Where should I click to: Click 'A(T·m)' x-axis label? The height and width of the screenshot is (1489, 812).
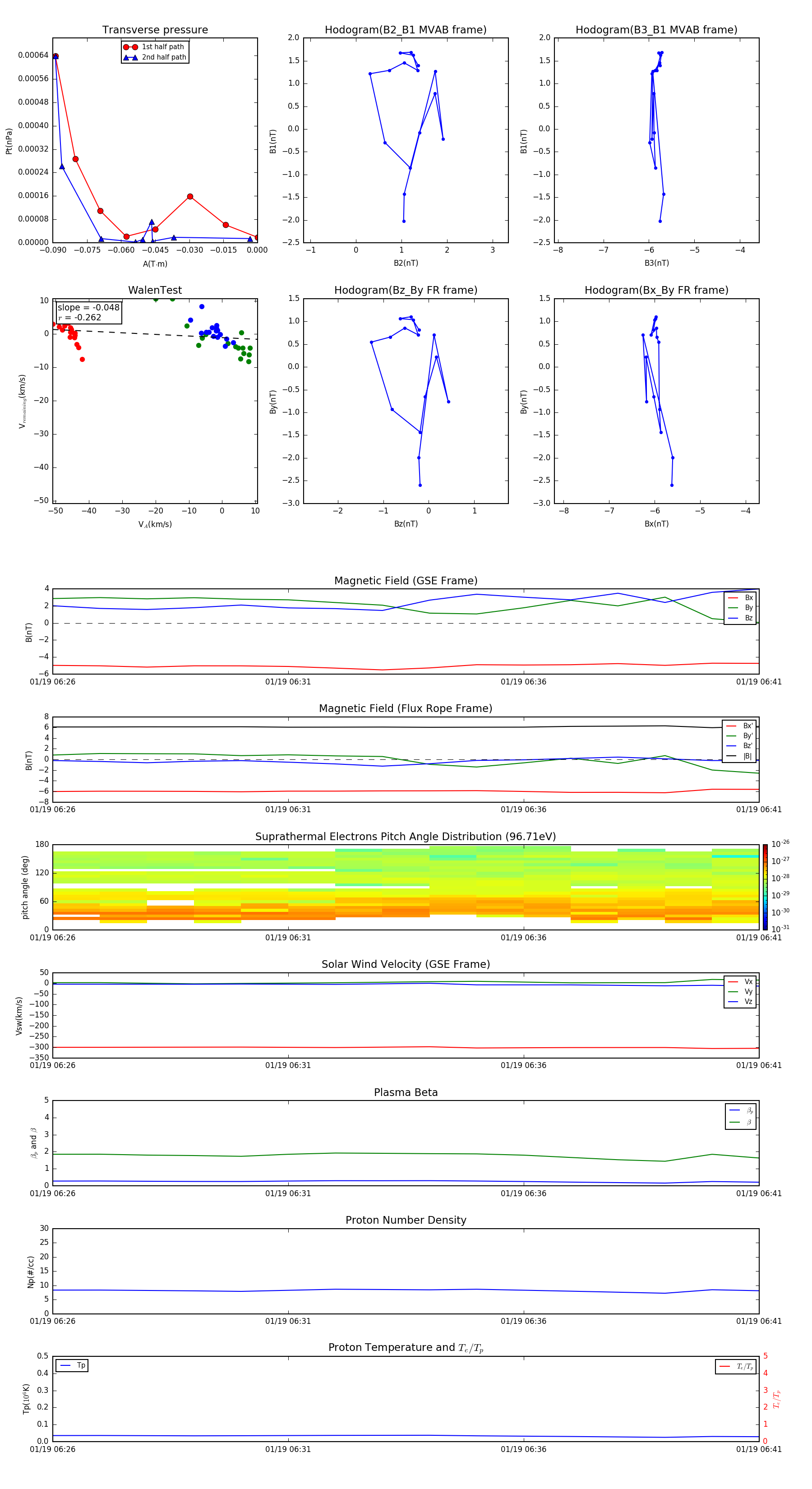tap(155, 264)
